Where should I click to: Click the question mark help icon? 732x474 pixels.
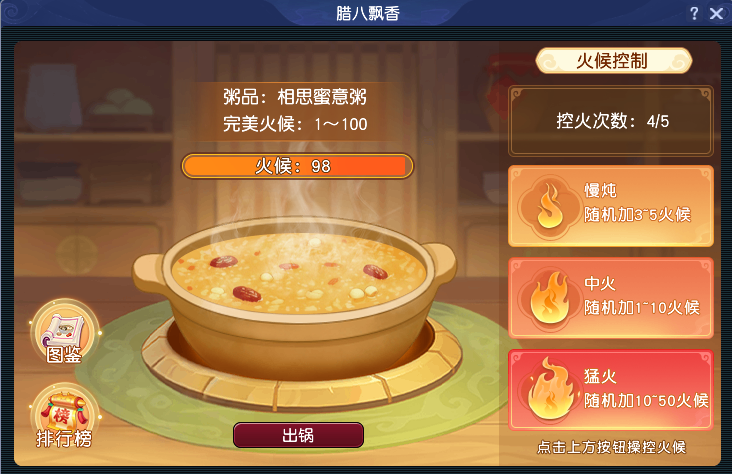click(694, 13)
